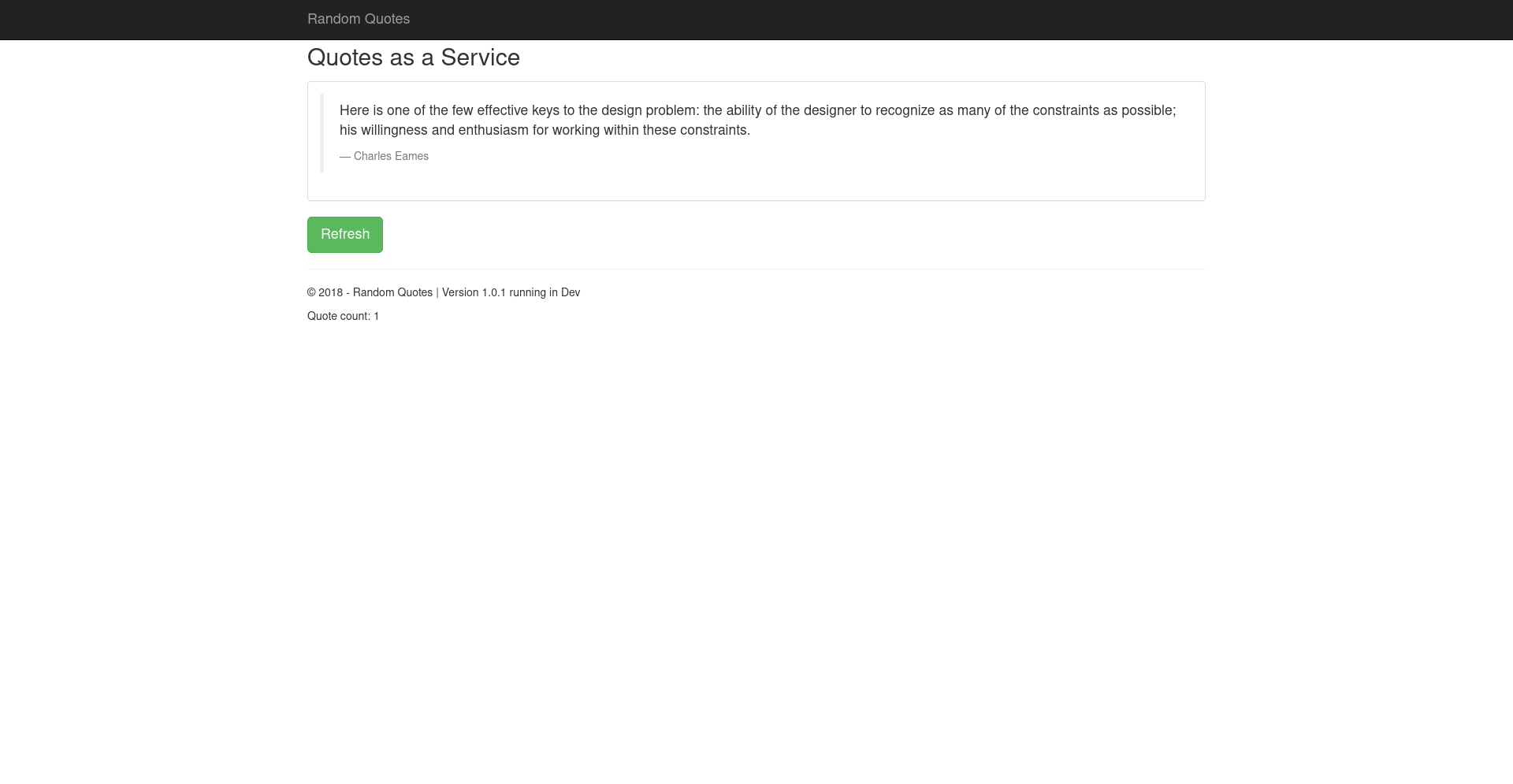Select the 'Quotes as a Service' heading
Image resolution: width=1513 pixels, height=784 pixels.
[414, 58]
